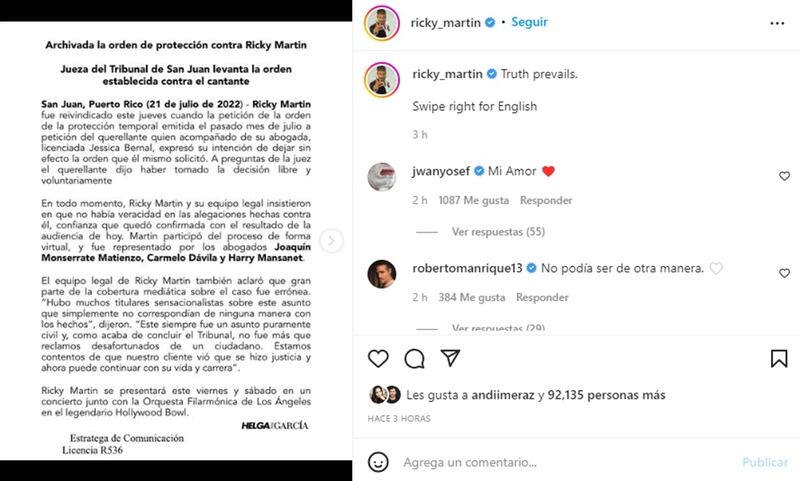
Task: Like the robertomanrique13 comment
Action: (784, 273)
